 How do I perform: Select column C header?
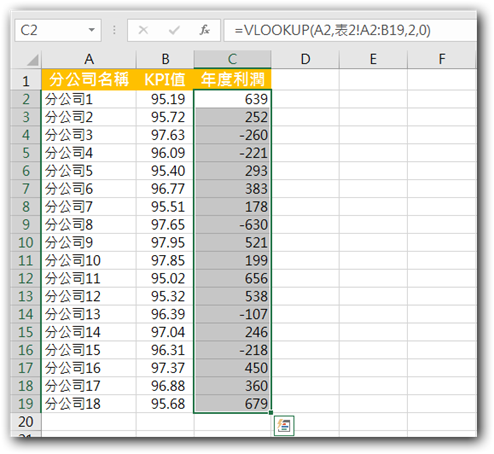[x=232, y=59]
